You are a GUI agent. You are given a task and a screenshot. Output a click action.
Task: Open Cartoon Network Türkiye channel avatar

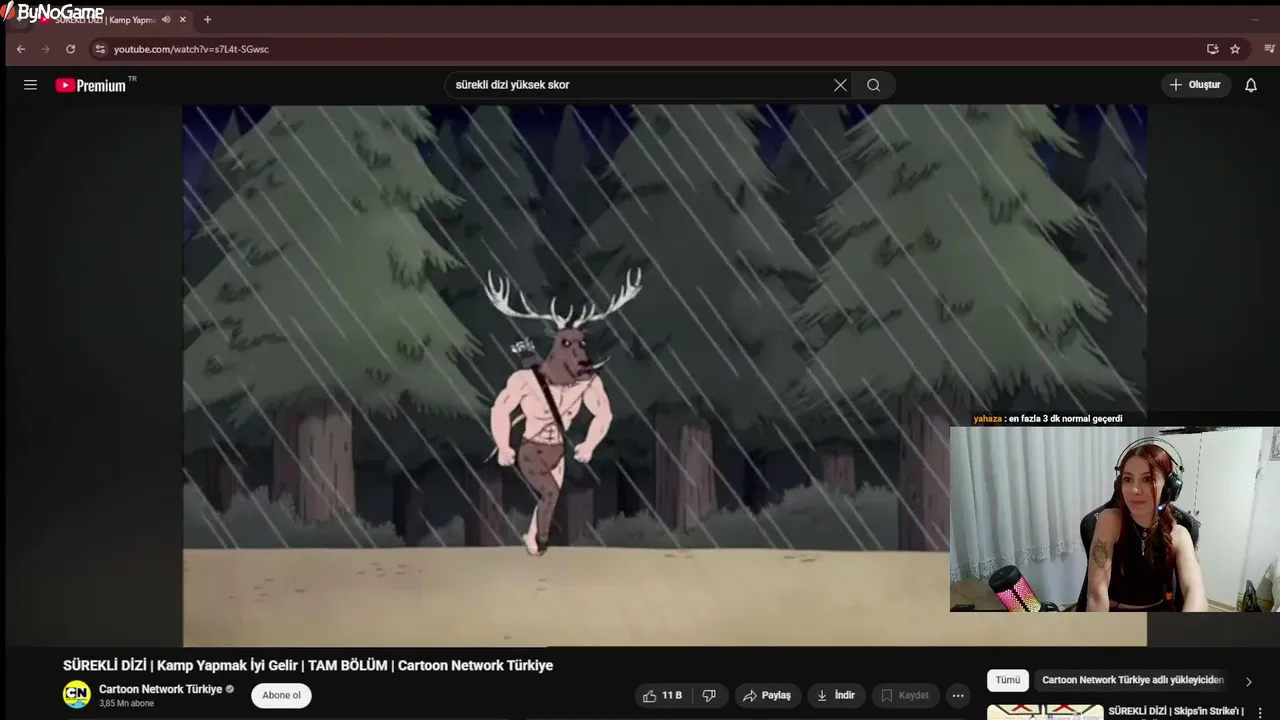click(77, 695)
